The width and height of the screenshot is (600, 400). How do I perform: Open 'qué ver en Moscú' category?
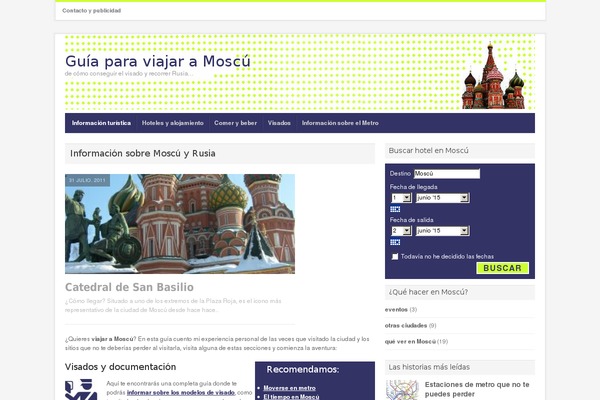point(410,341)
